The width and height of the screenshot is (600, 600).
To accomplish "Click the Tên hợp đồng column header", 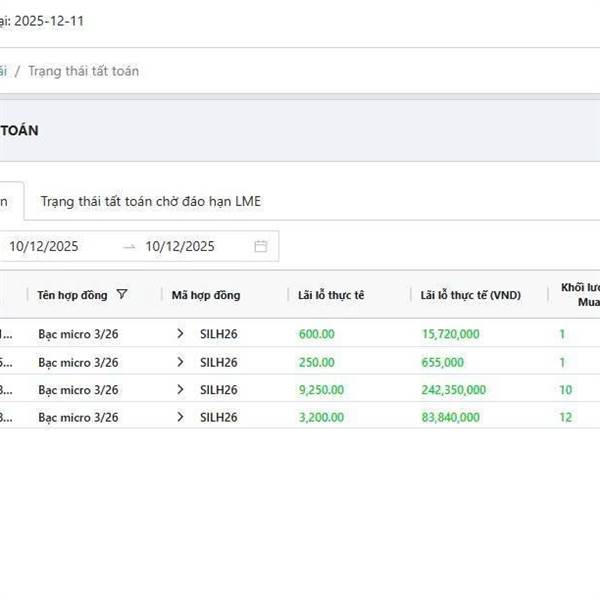I will 74,295.
